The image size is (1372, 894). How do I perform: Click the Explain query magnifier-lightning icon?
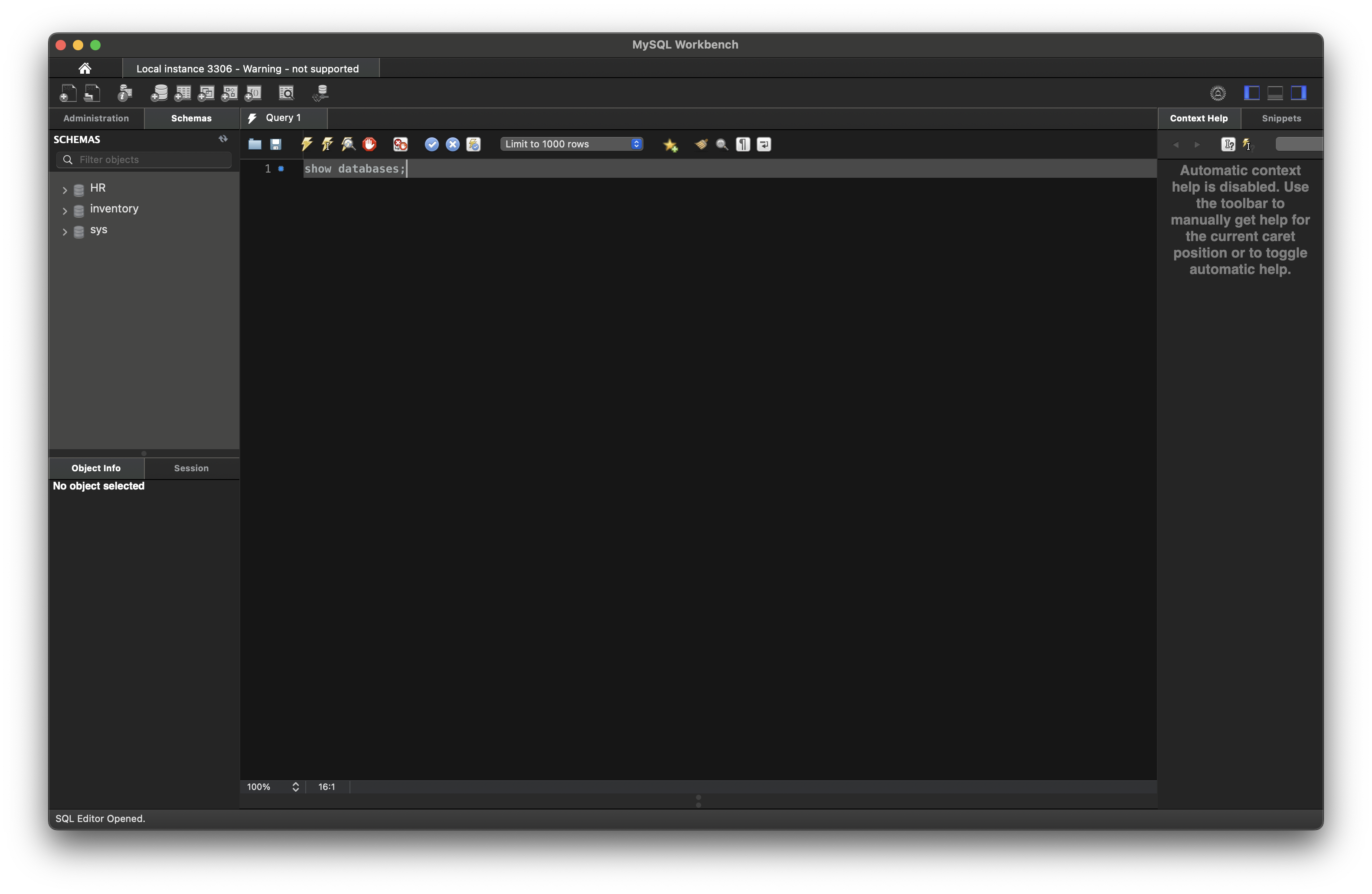(x=348, y=144)
